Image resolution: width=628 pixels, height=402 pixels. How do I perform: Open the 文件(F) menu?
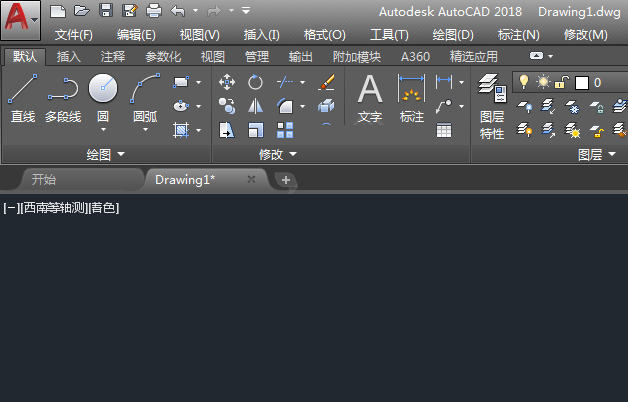pyautogui.click(x=74, y=35)
